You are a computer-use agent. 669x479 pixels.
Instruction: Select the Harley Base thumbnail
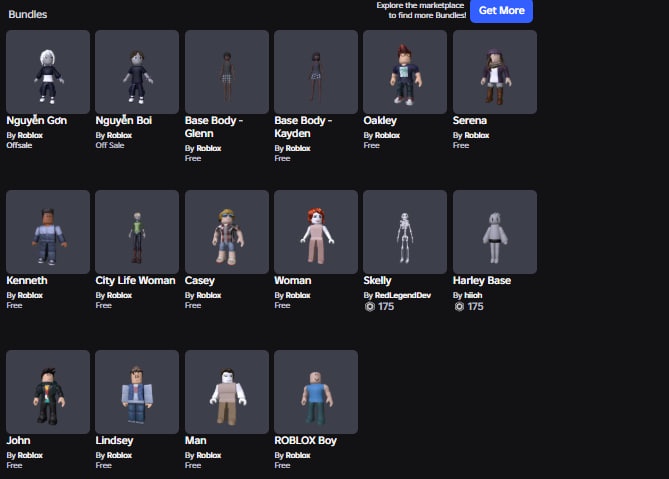pos(495,232)
